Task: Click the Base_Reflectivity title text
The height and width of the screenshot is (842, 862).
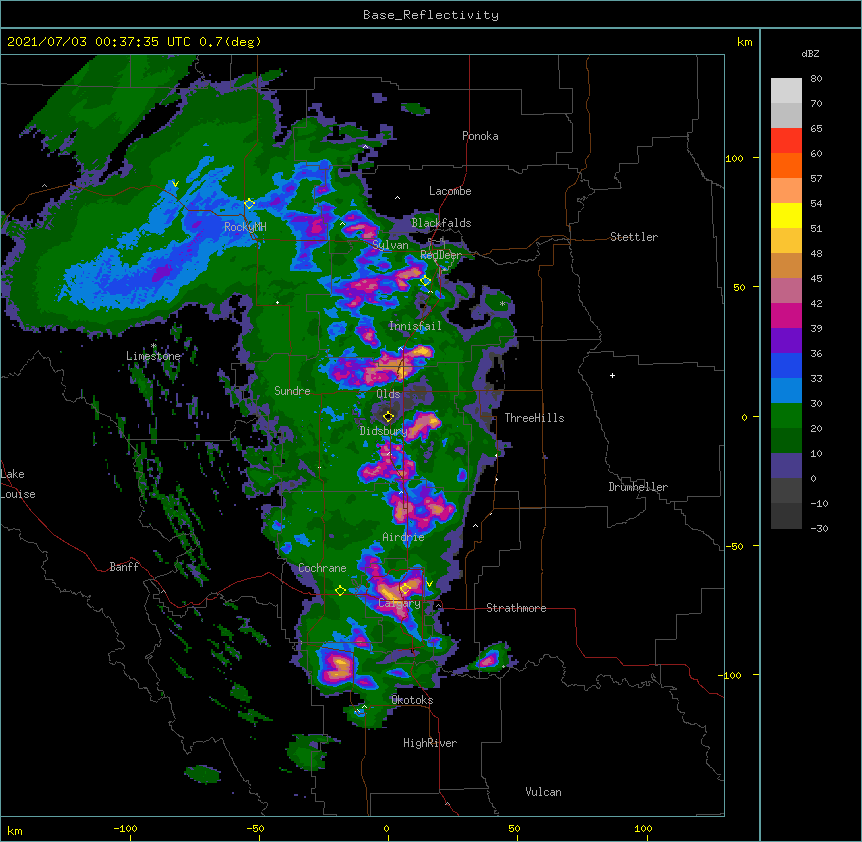Action: (431, 15)
